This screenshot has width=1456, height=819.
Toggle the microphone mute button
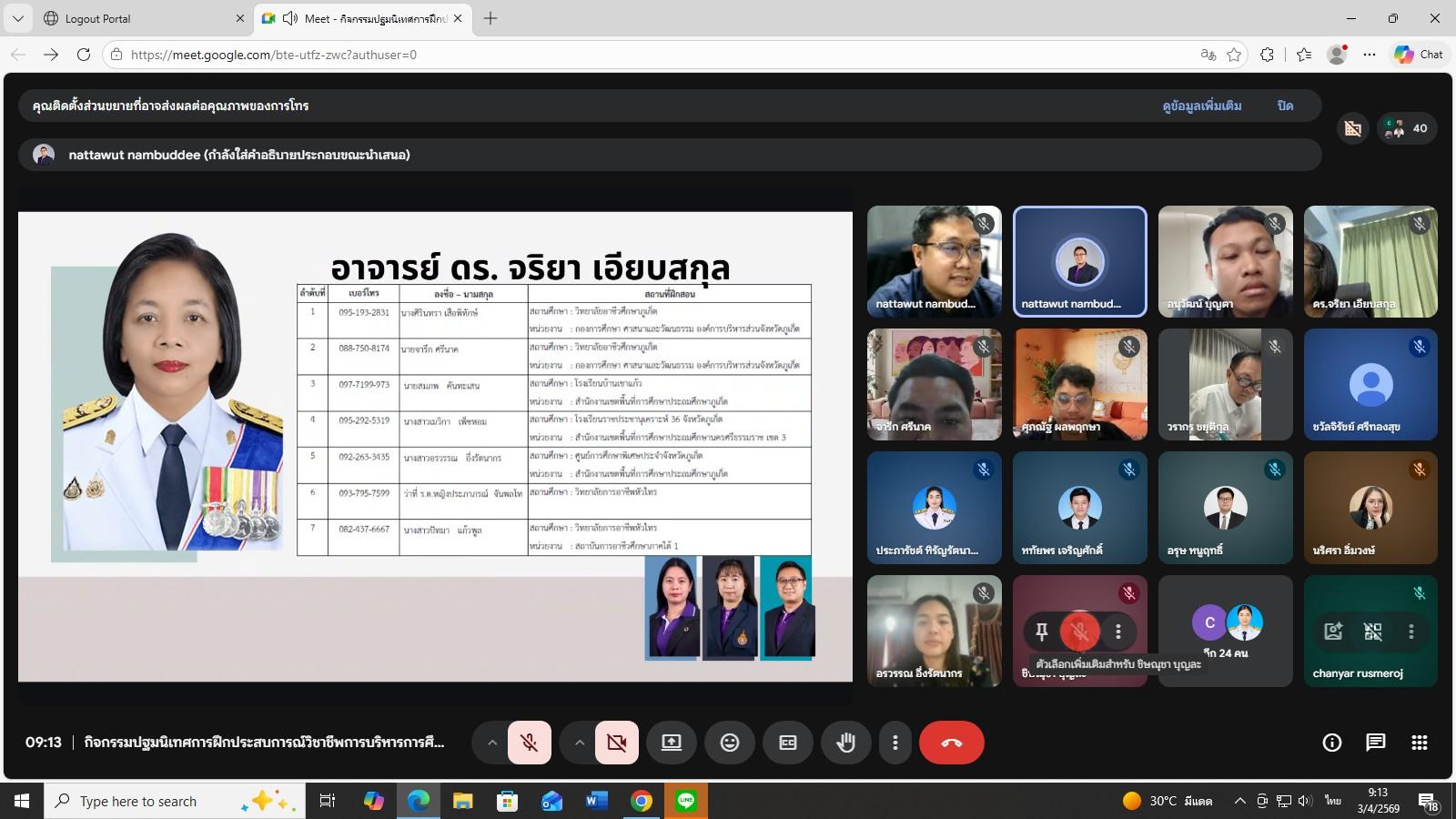[x=529, y=743]
